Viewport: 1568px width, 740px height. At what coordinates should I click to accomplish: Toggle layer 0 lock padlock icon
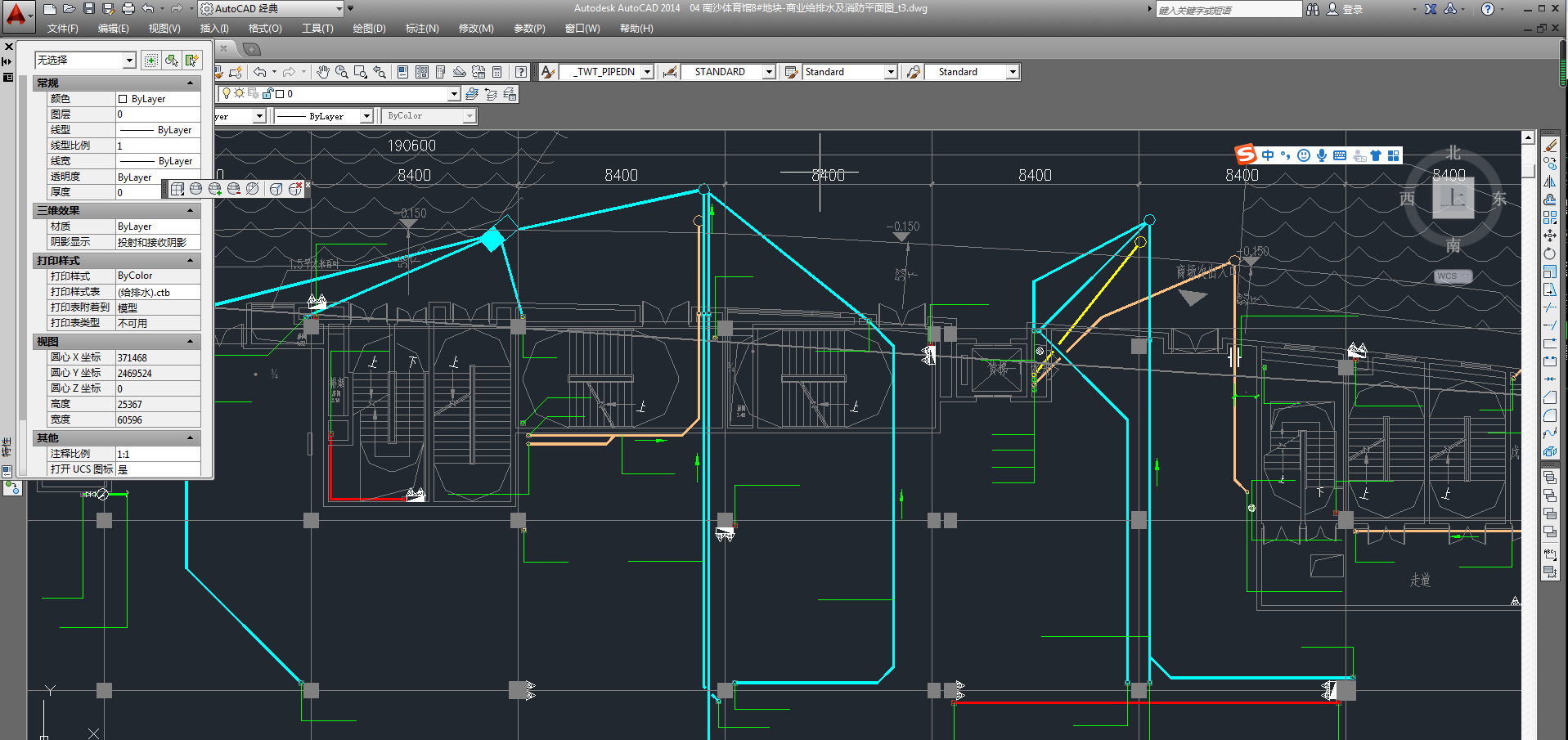tap(267, 93)
